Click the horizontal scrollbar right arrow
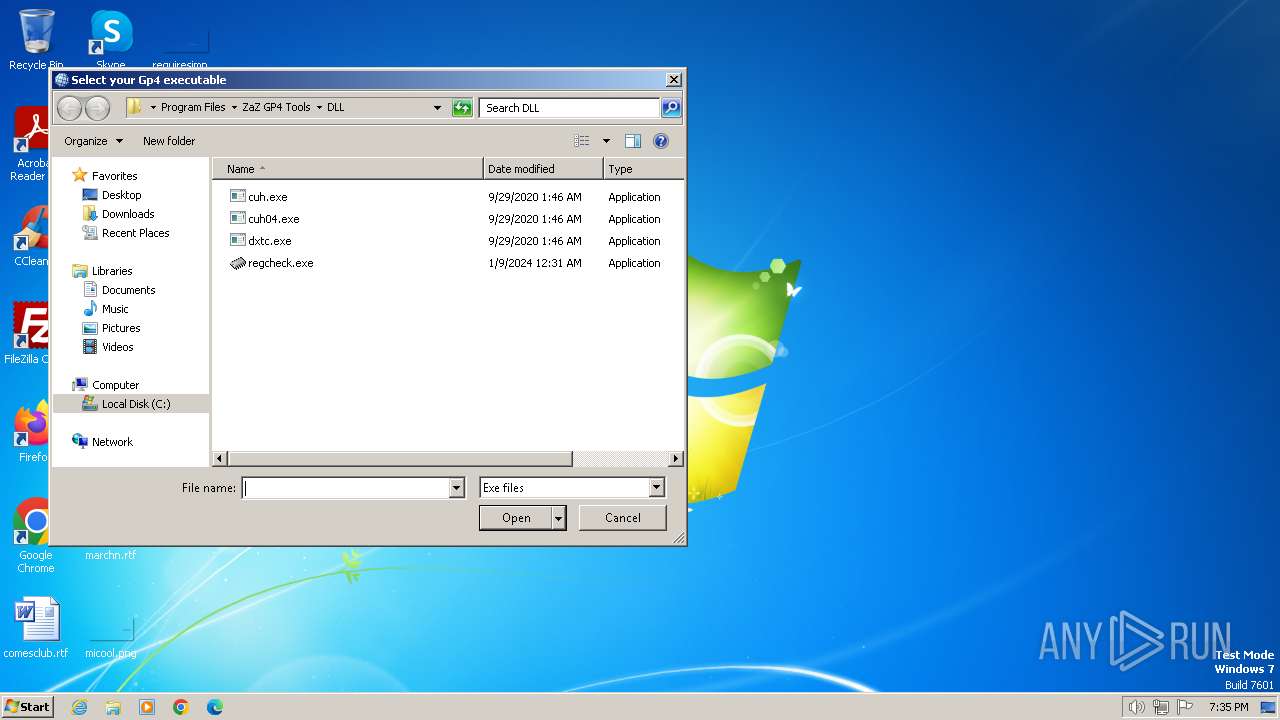Screen dimensions: 1280x720 coord(676,459)
